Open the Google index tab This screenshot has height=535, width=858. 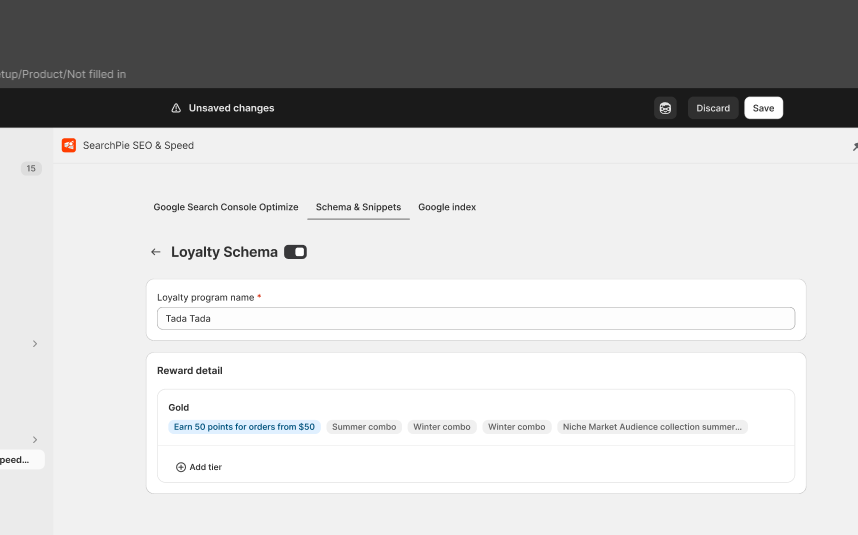[x=447, y=207]
